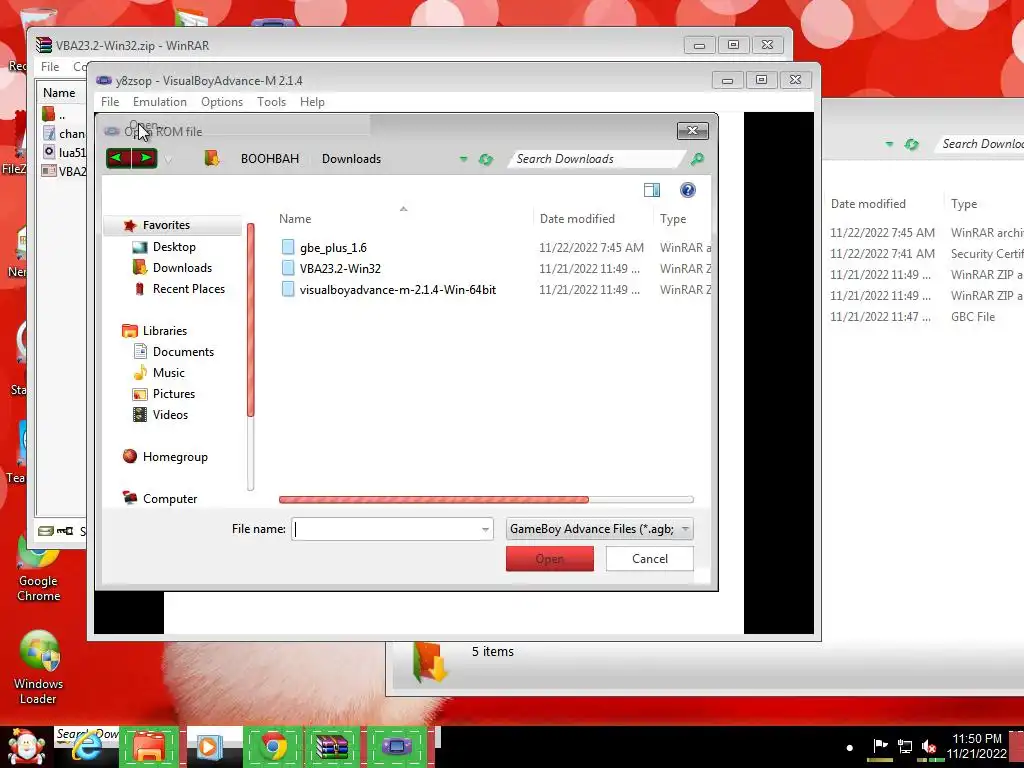Click the Name column header in WinRAR
Viewport: 1024px width, 768px height.
pyautogui.click(x=59, y=93)
